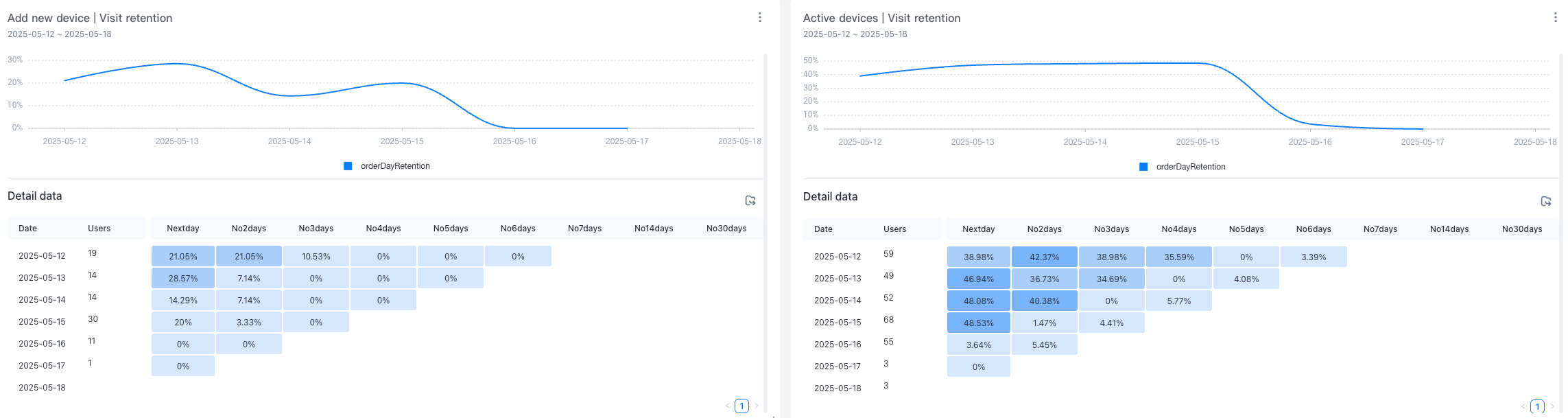Viewport: 1568px width, 418px height.
Task: Go to previous page in Active devices table
Action: tap(1523, 406)
